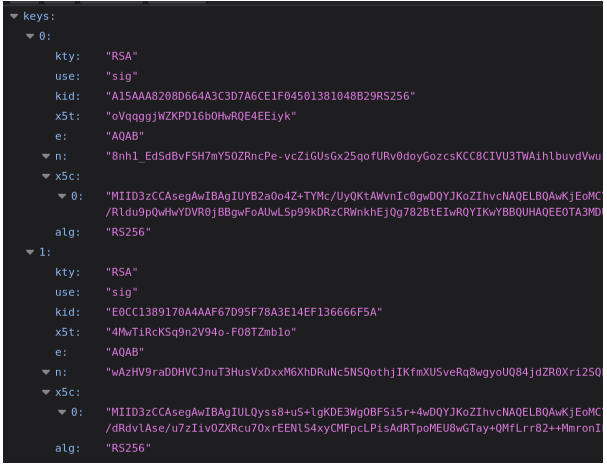The width and height of the screenshot is (607, 465).
Task: Click the x5t value oVqqggjWZKPD16bOHwRQE4EEiyk
Action: 201,116
